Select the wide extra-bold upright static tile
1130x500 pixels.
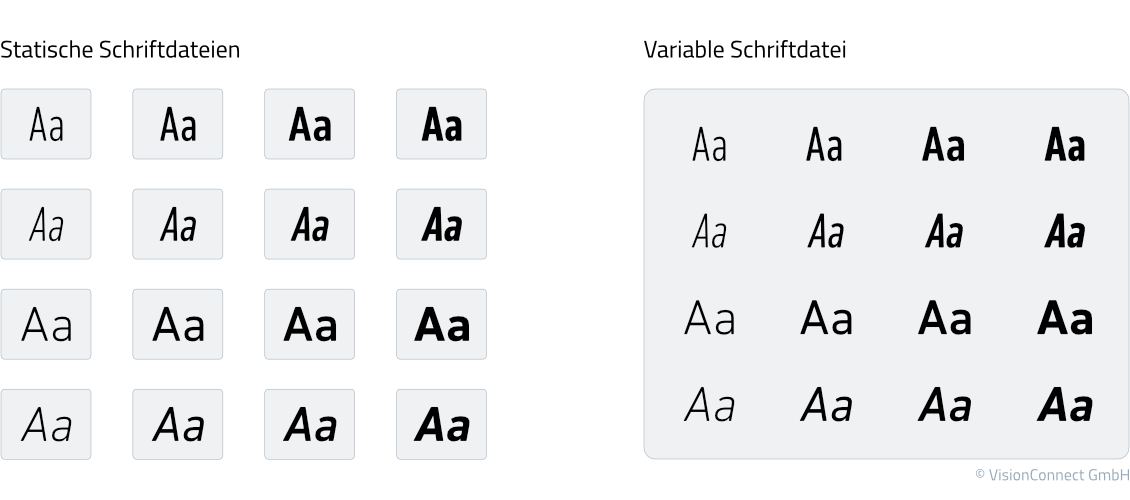coord(441,324)
